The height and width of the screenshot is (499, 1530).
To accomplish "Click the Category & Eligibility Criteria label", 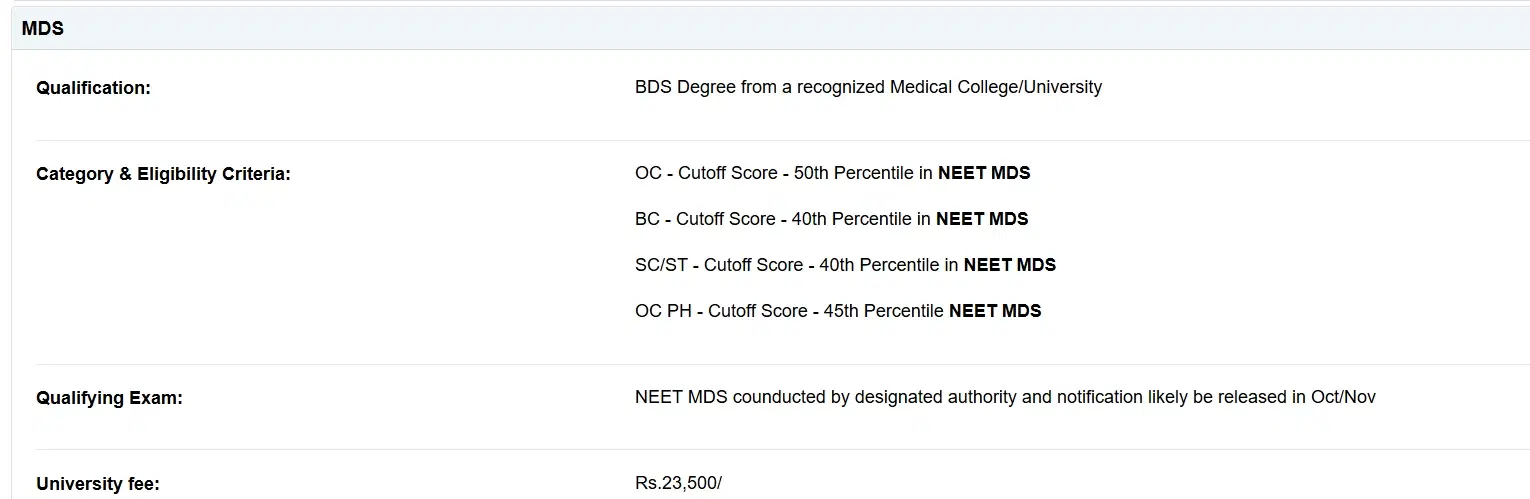I will 163,174.
